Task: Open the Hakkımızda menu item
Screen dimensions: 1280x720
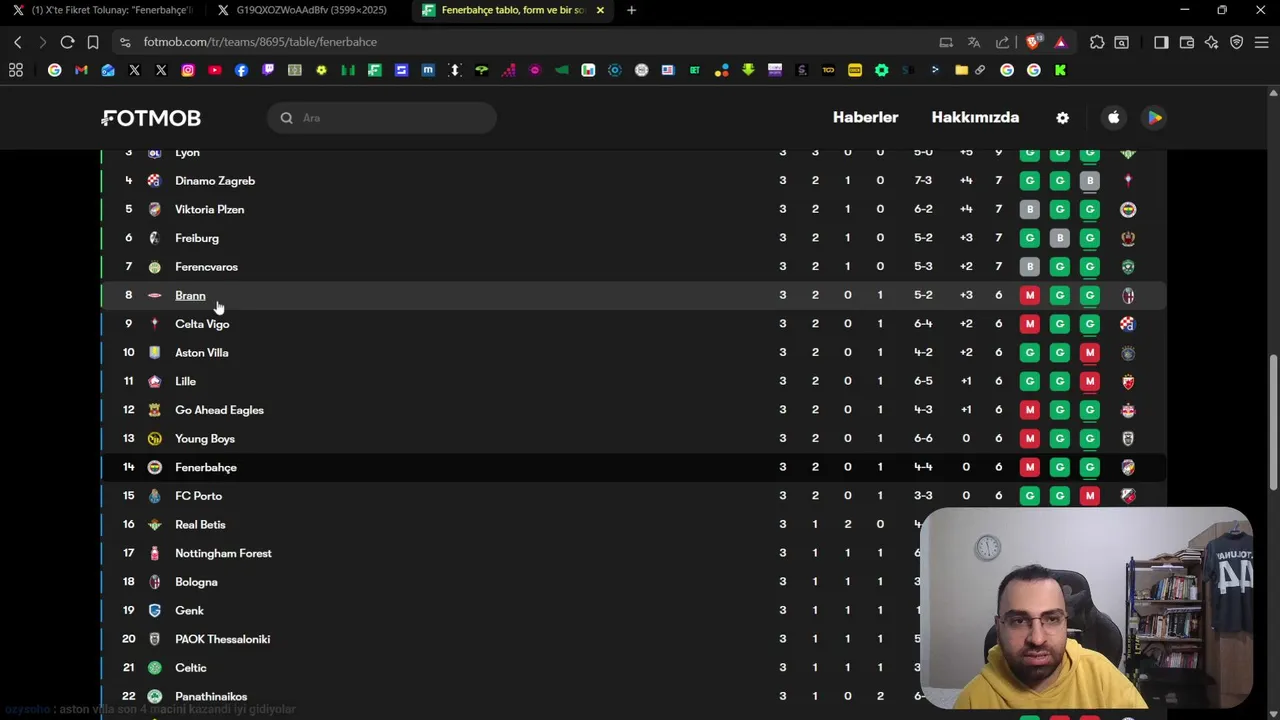Action: point(975,117)
